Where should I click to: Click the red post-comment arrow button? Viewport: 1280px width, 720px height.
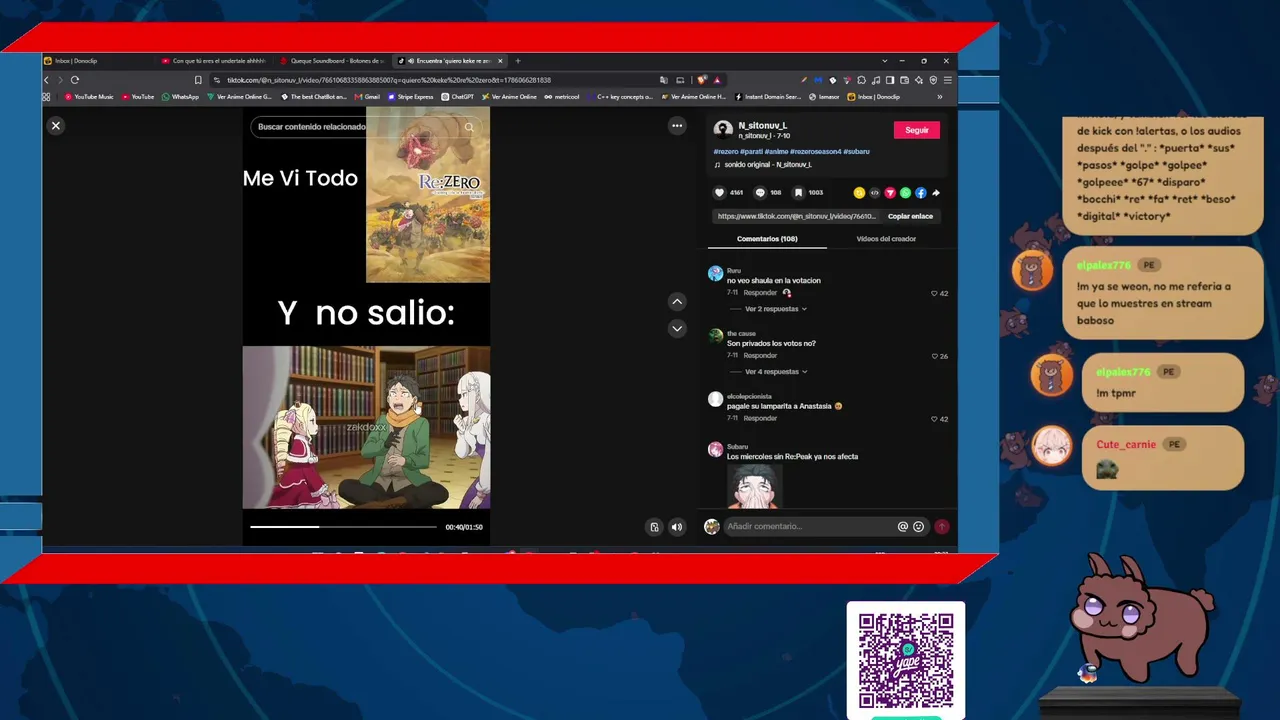[941, 527]
